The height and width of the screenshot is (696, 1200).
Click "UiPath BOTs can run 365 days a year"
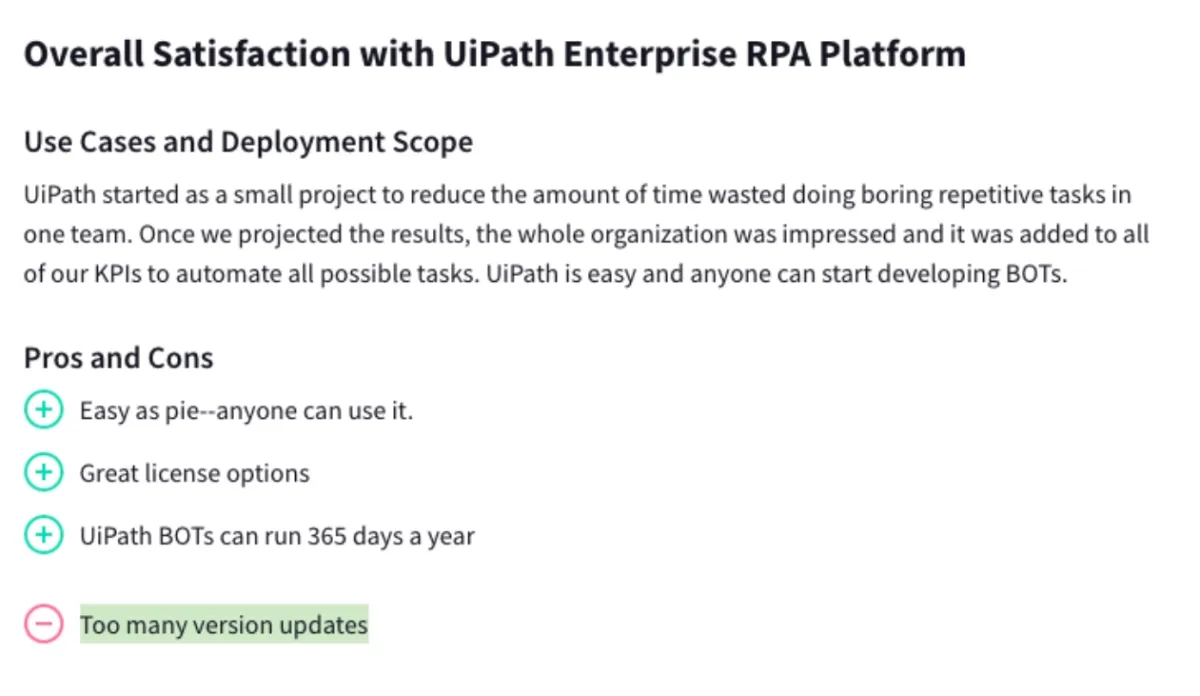coord(277,536)
